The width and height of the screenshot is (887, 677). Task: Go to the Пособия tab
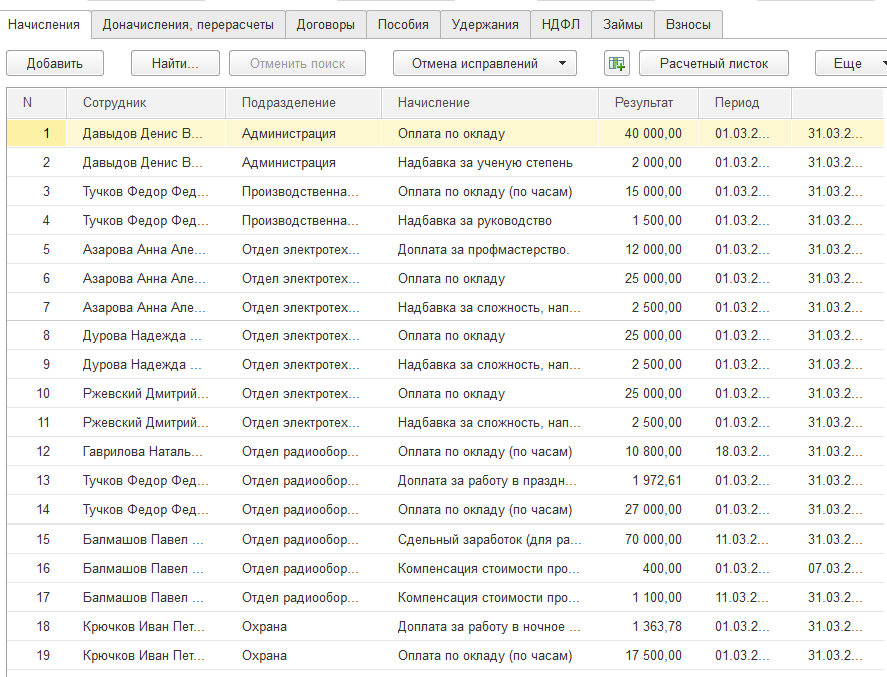tap(403, 25)
